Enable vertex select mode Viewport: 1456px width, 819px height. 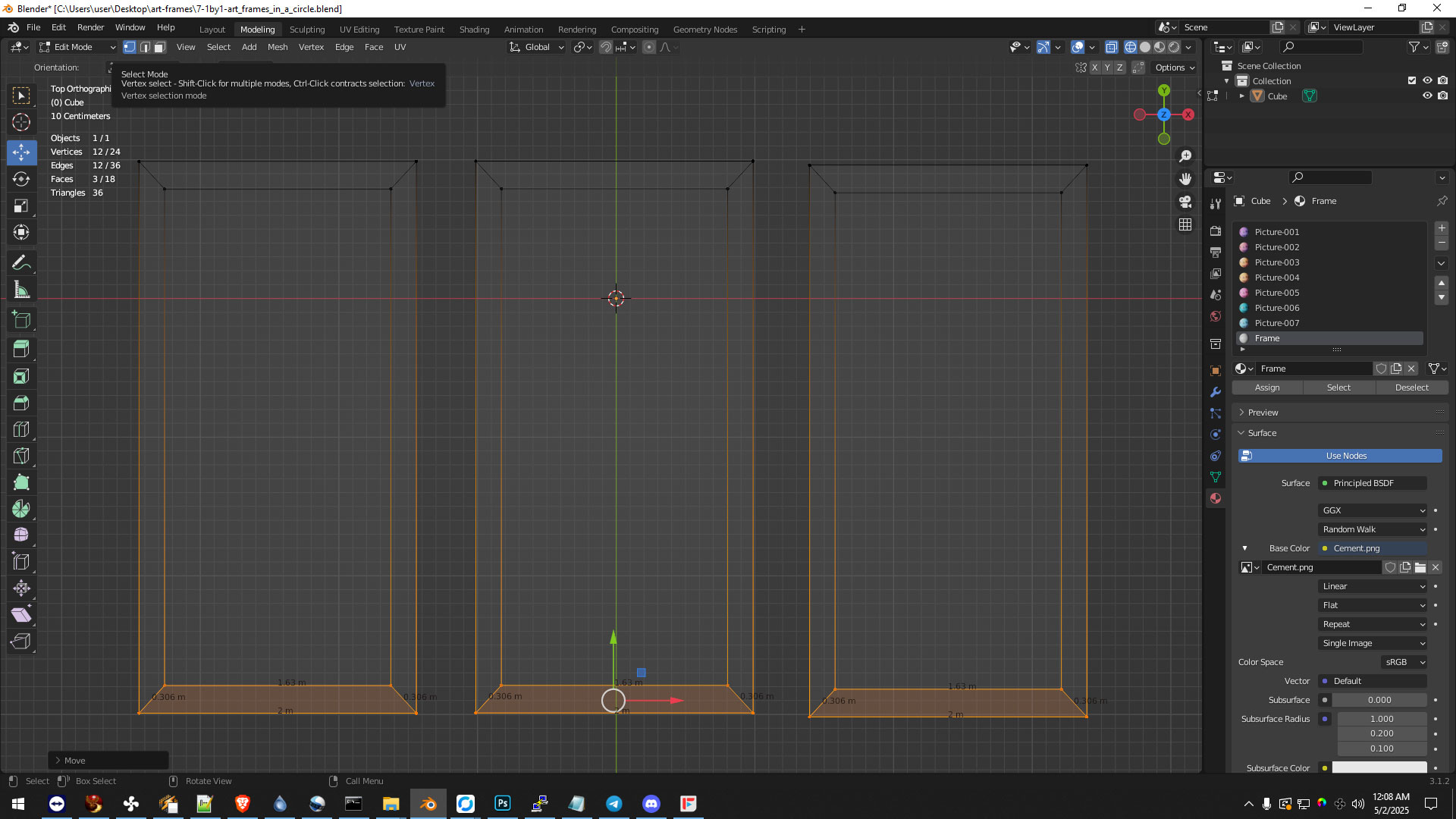click(x=130, y=47)
